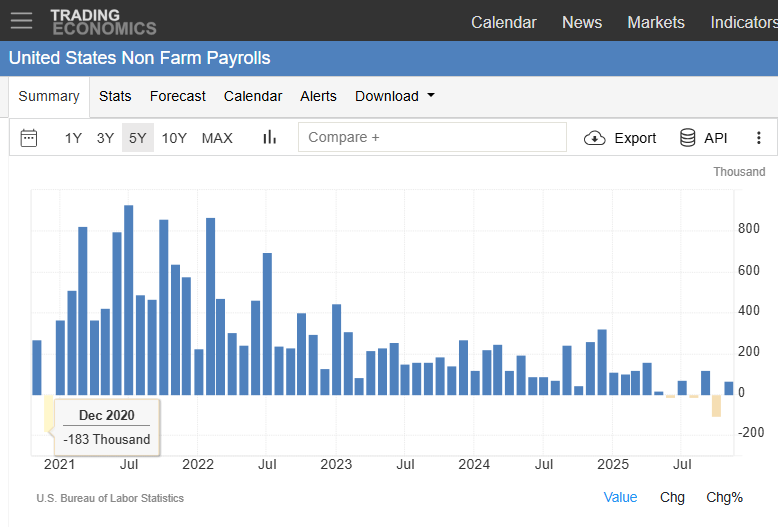Click the API database icon
Viewport: 778px width, 527px height.
tap(687, 137)
